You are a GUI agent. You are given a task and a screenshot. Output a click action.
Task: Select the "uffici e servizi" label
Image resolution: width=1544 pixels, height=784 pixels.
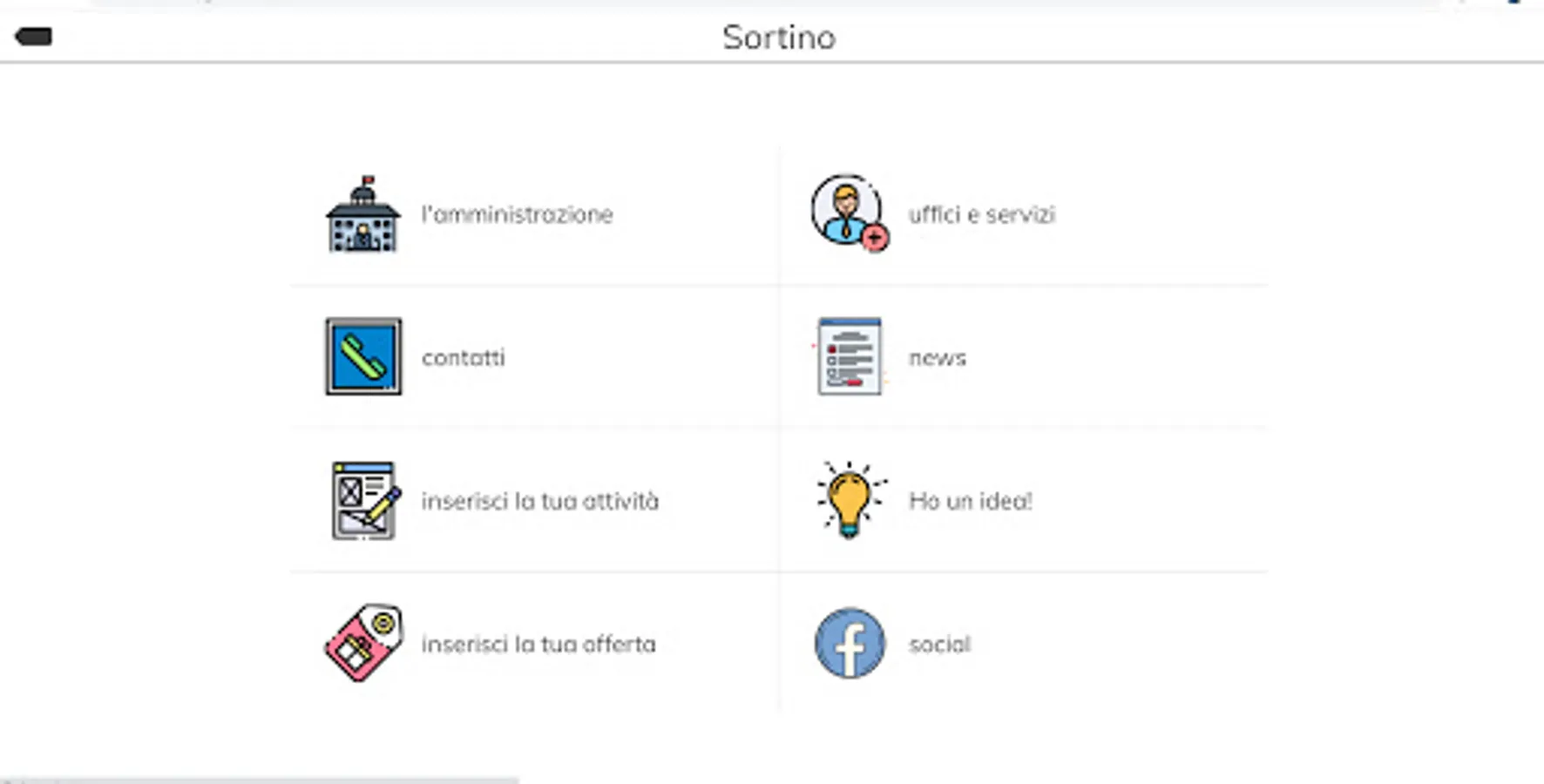click(981, 214)
